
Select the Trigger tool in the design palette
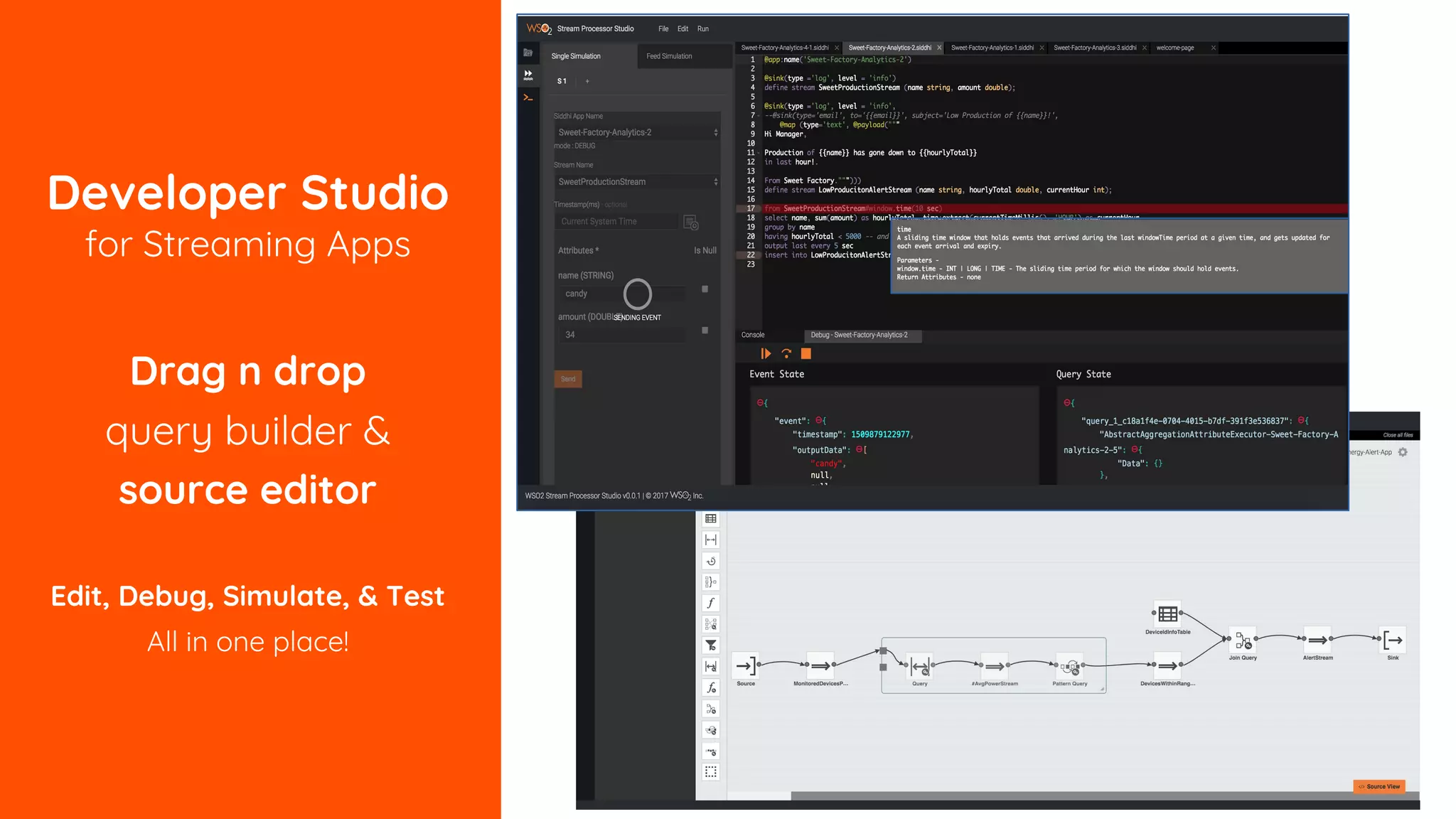711,561
